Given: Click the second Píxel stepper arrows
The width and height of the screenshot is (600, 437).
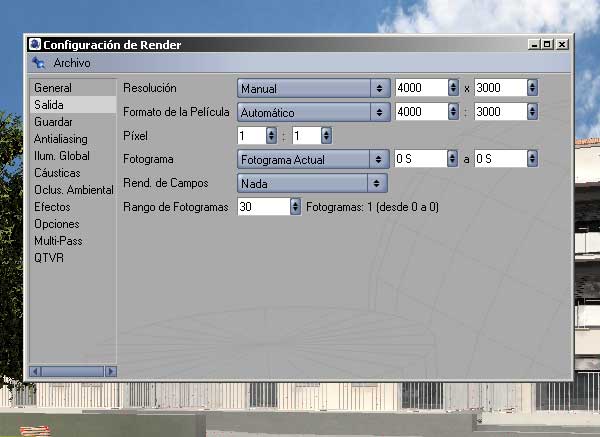Looking at the screenshot, I should point(326,135).
